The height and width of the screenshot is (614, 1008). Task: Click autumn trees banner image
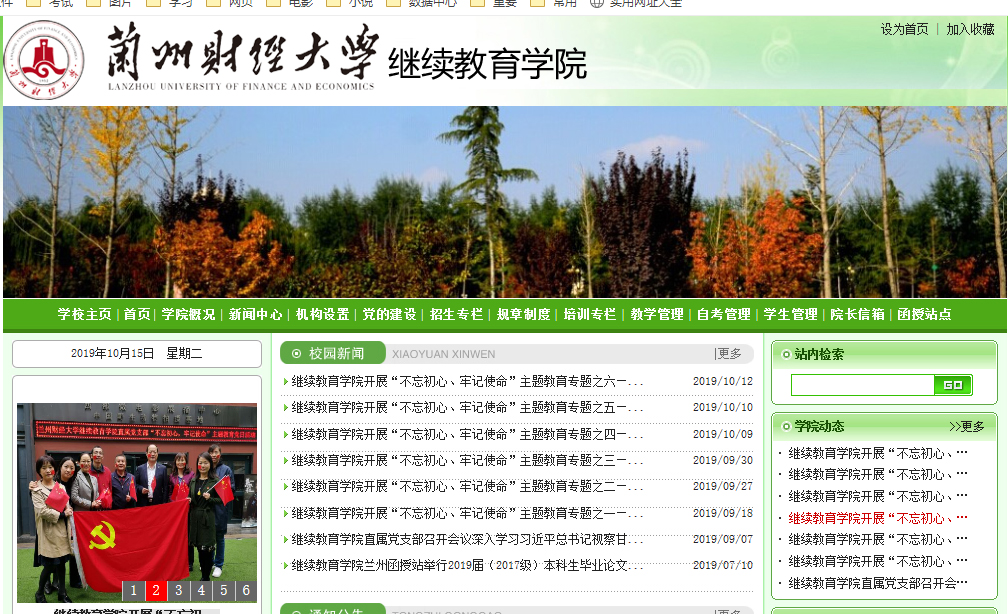[x=504, y=202]
